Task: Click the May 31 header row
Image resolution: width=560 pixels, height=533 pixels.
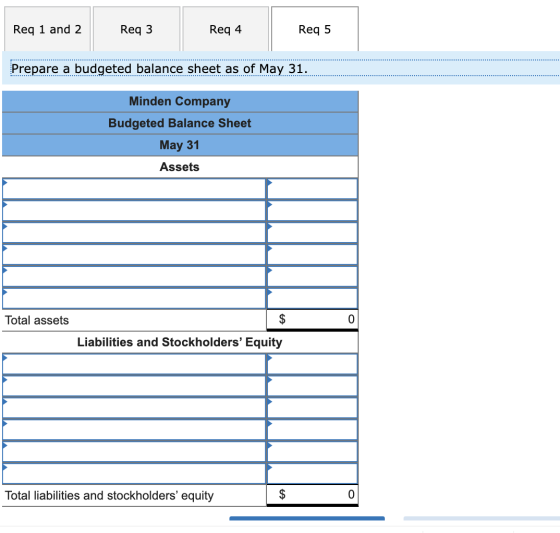Action: [180, 145]
